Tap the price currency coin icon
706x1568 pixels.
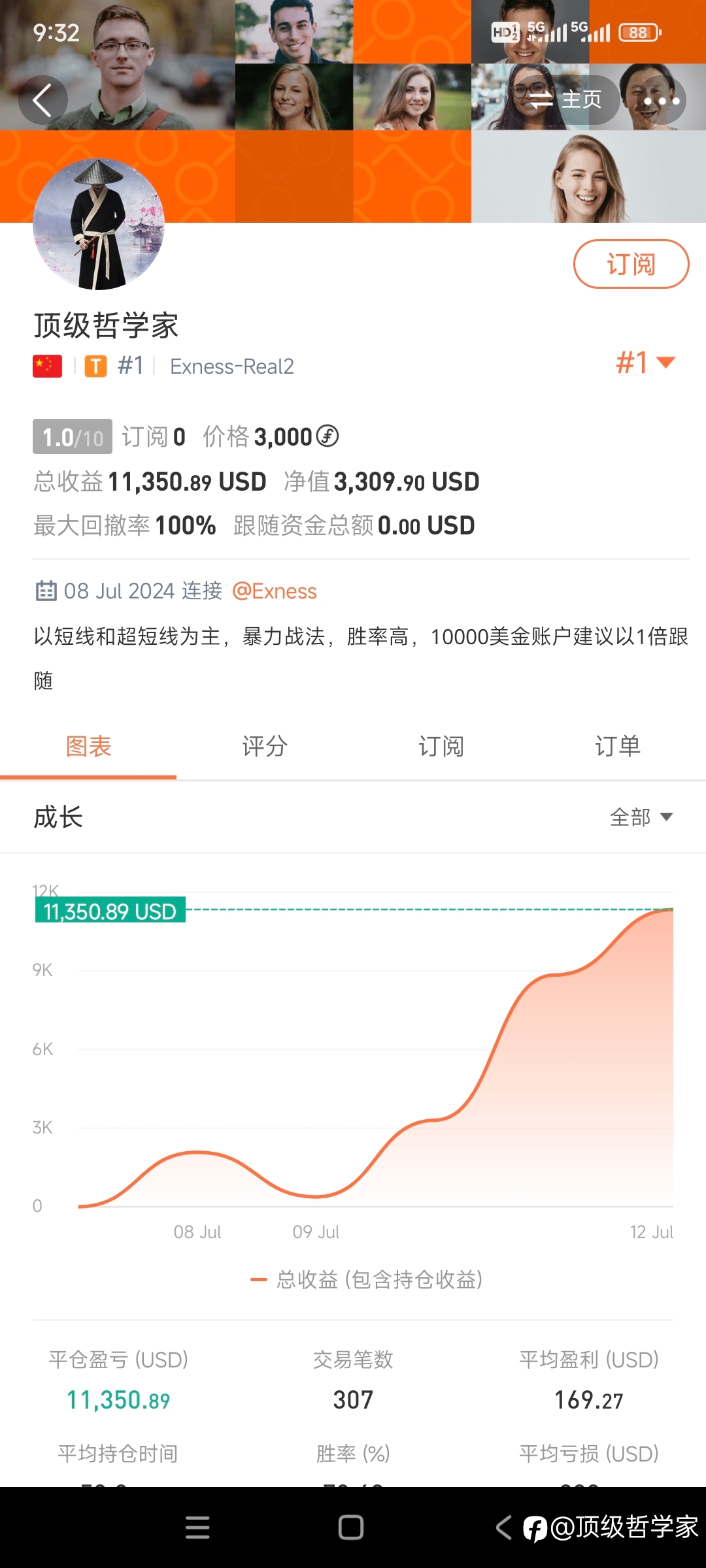pyautogui.click(x=328, y=436)
